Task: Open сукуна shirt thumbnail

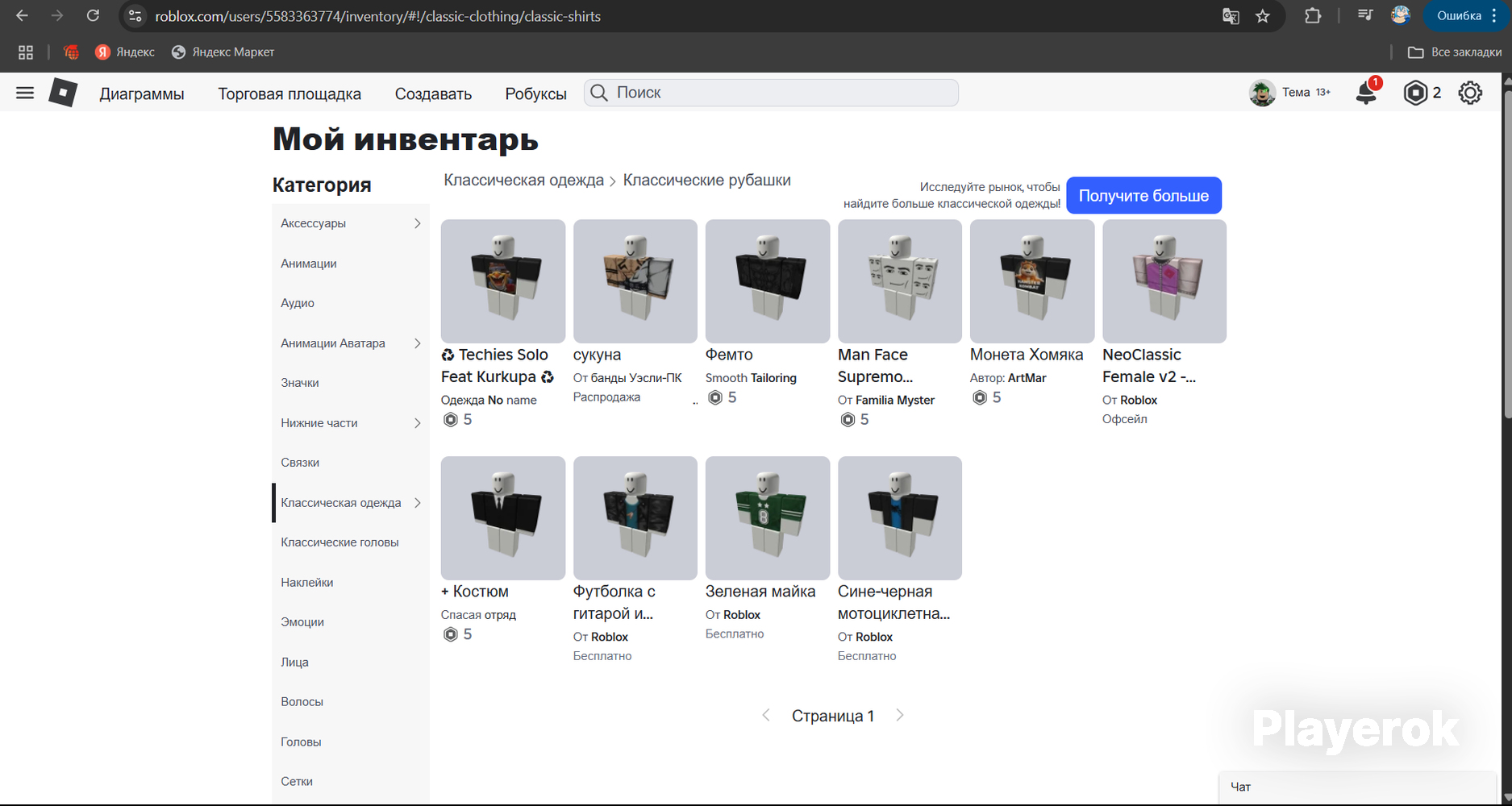Action: 635,281
